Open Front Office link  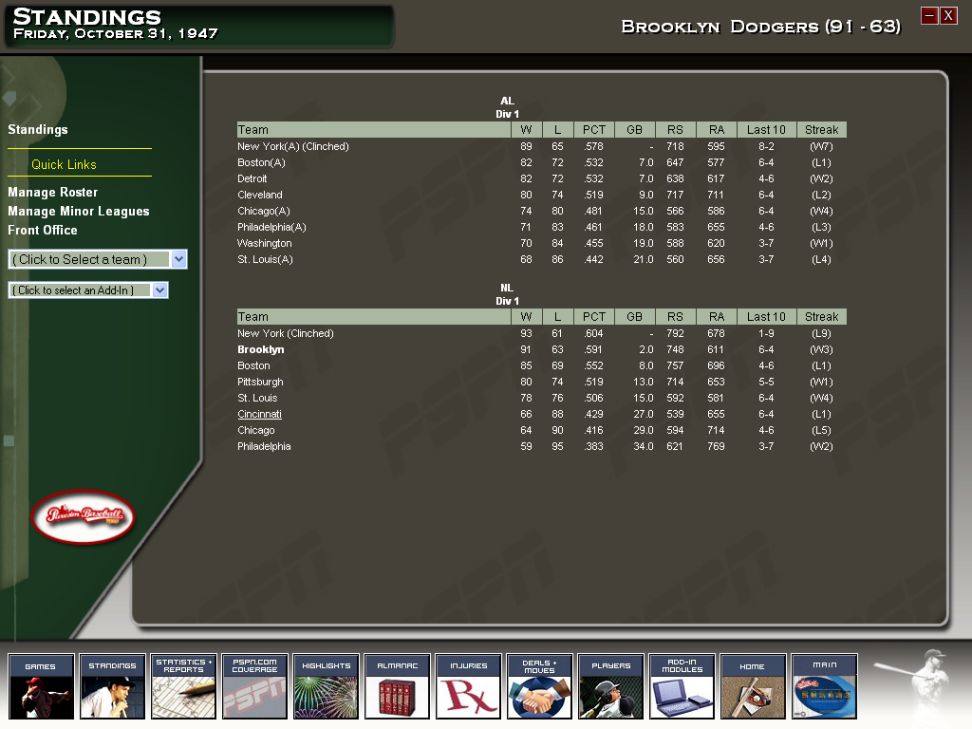point(43,230)
